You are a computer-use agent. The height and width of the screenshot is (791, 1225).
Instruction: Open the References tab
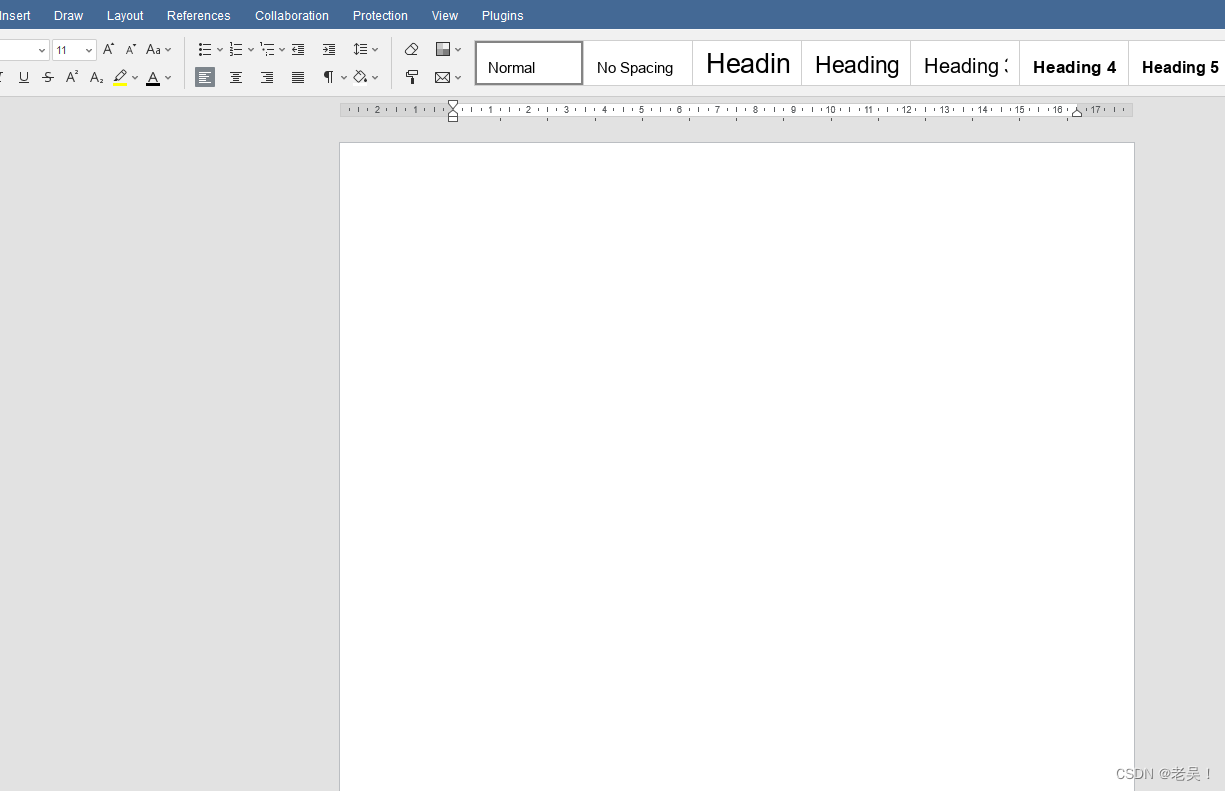[198, 15]
